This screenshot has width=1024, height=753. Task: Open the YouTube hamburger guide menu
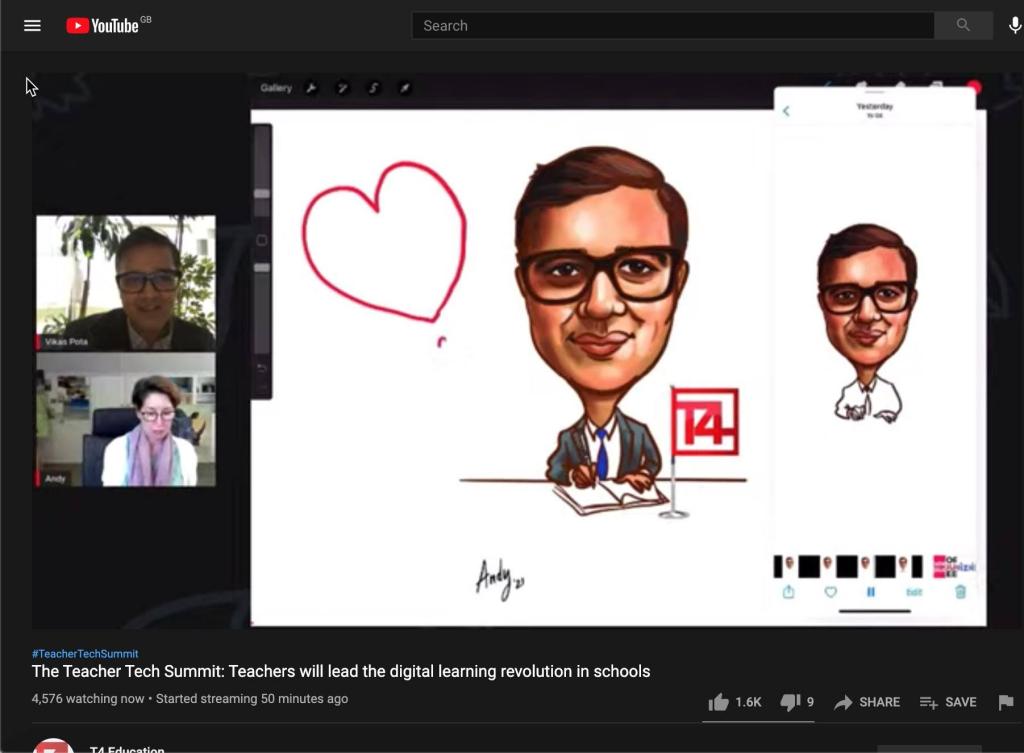pyautogui.click(x=32, y=26)
